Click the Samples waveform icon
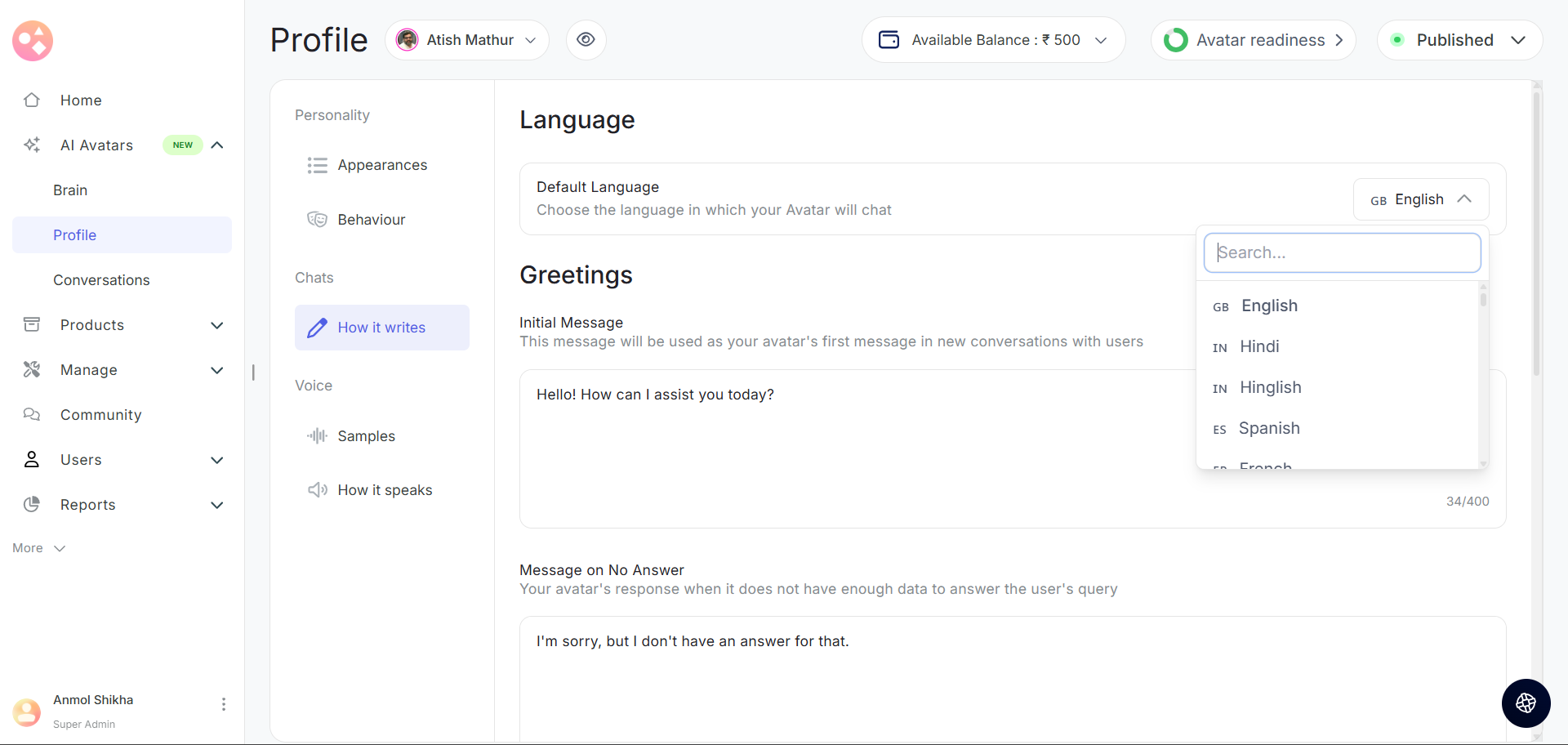 [x=317, y=436]
